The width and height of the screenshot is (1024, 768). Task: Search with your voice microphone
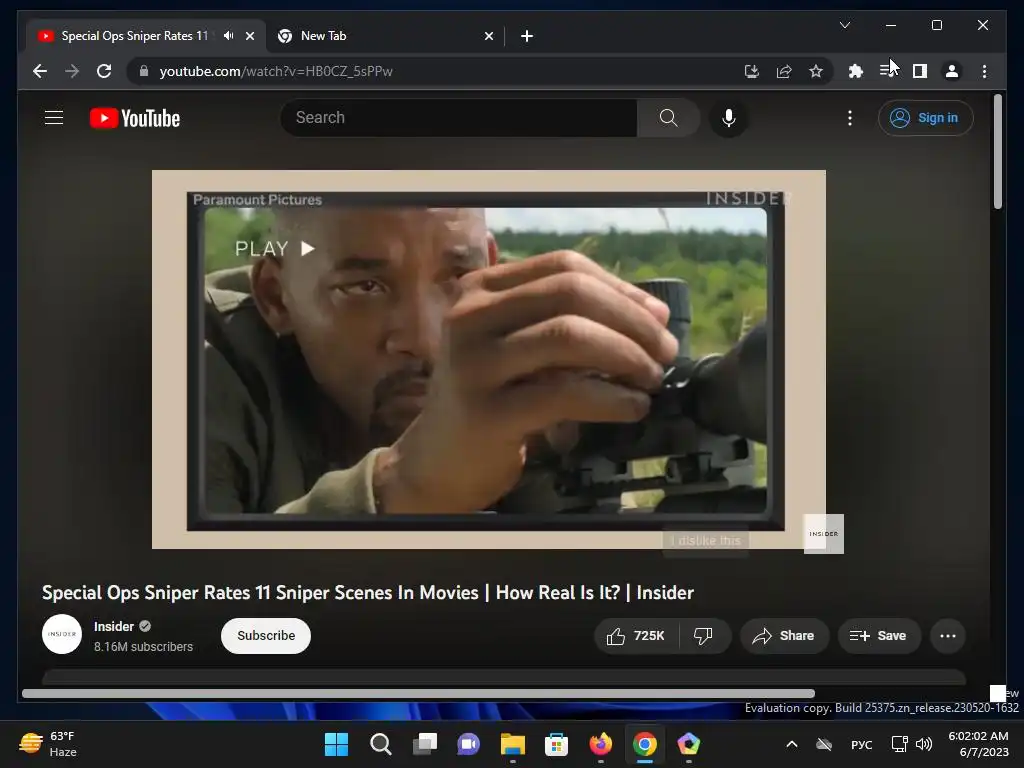729,118
